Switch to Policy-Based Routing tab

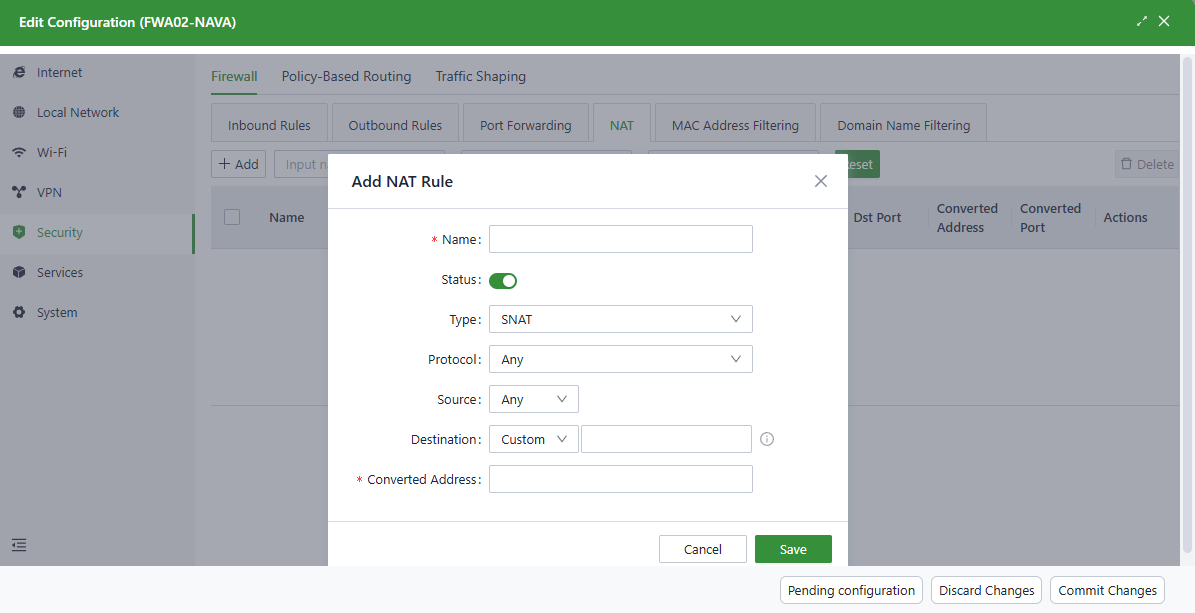(x=346, y=76)
